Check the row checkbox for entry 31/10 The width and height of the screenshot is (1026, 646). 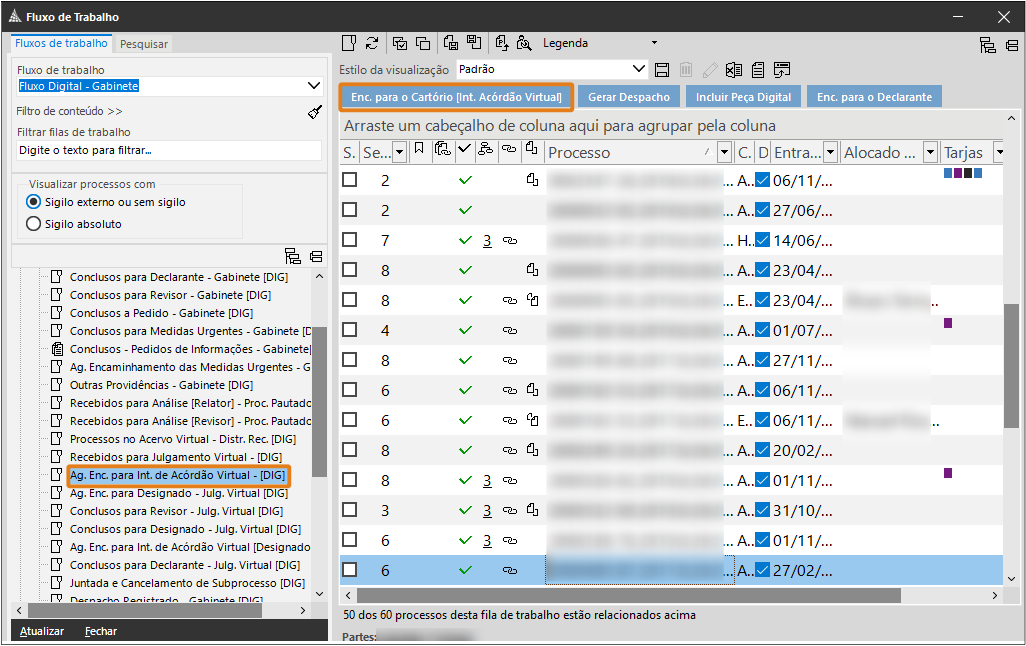click(x=349, y=509)
